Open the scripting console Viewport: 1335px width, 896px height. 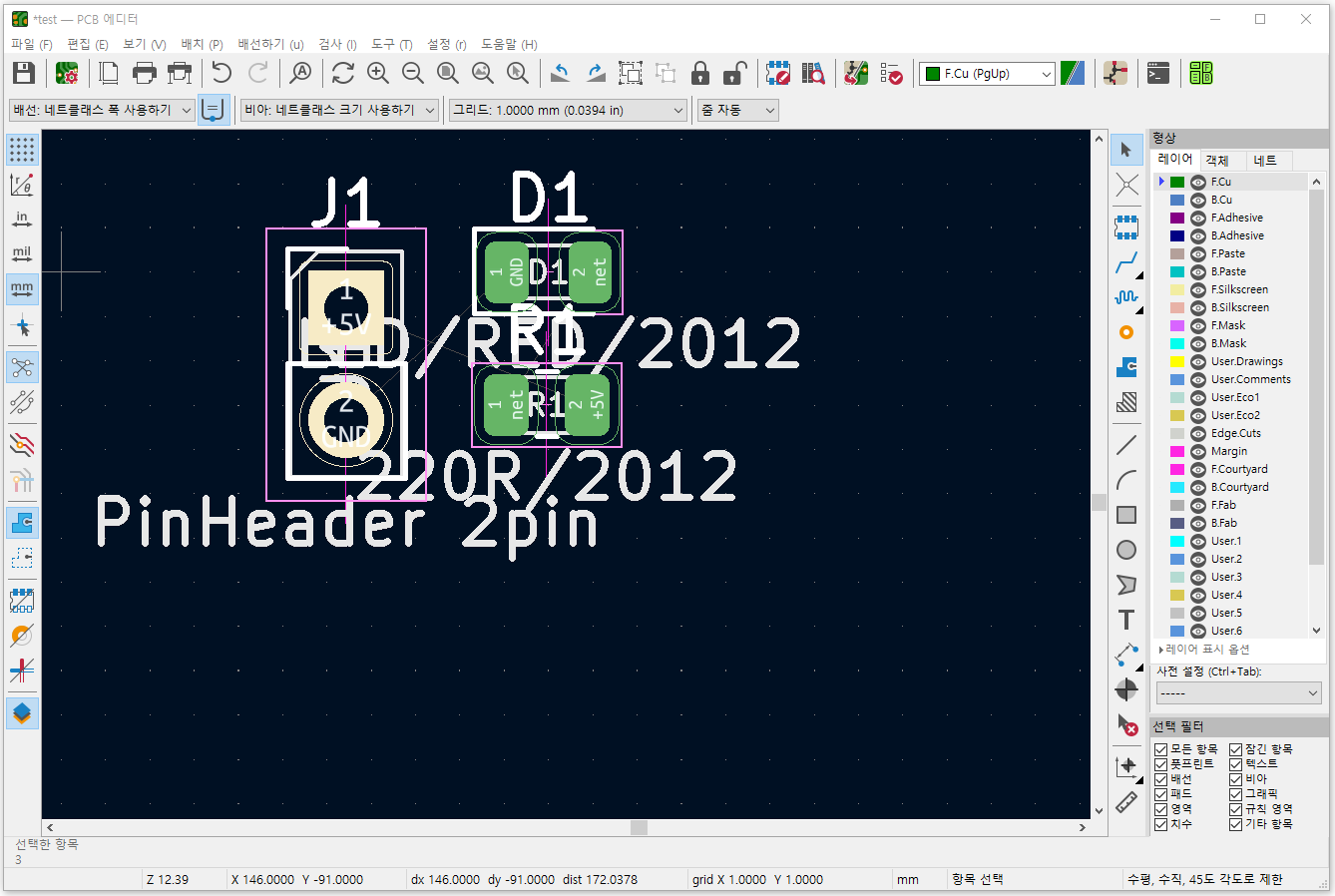[1157, 73]
